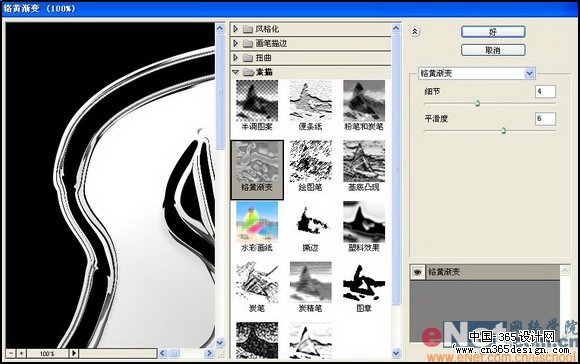
Task: Choose the 便条纸 filter thumbnail
Action: click(x=310, y=102)
